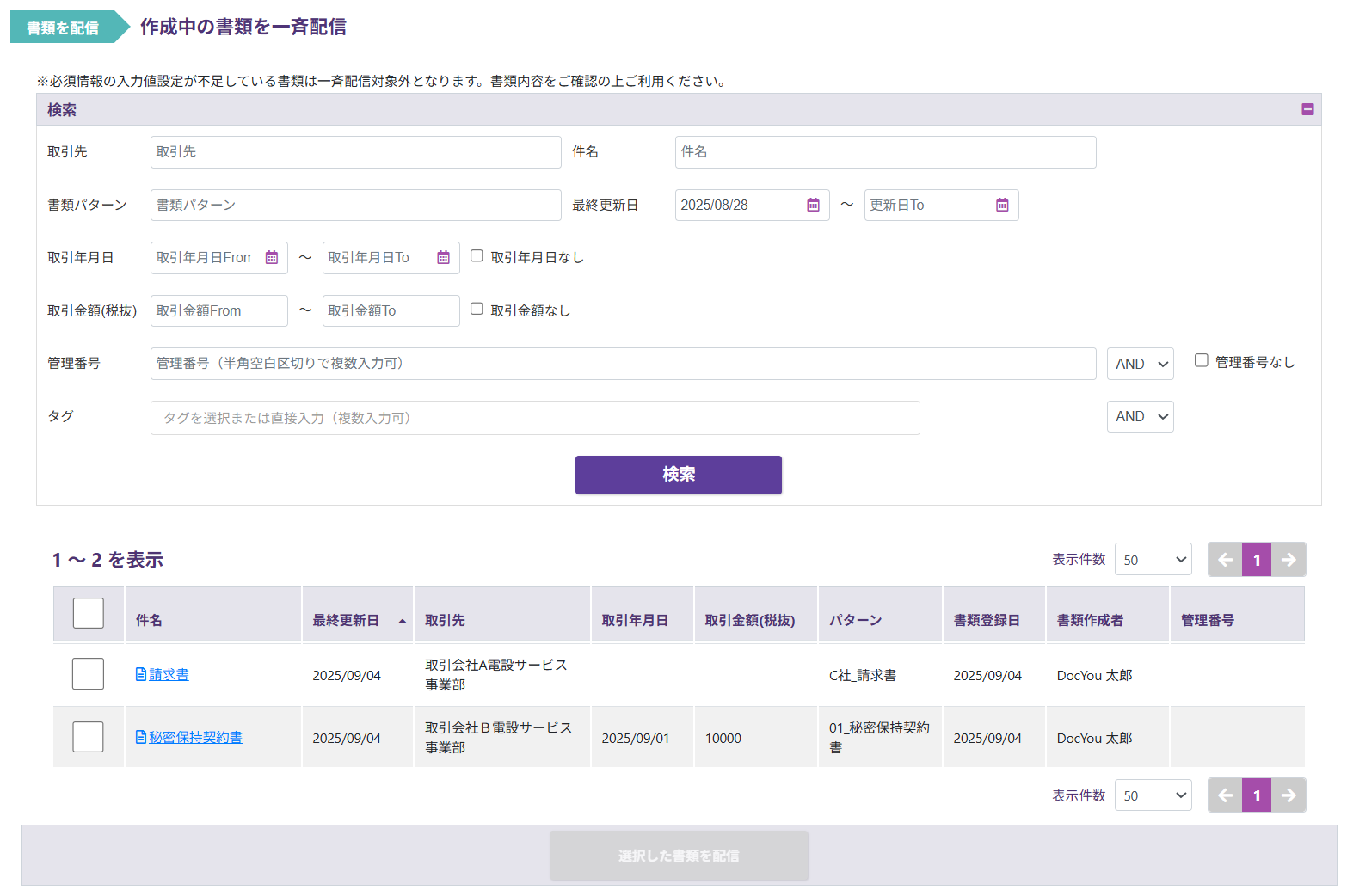Image resolution: width=1347 pixels, height=896 pixels.
Task: Enable the 取引金額なし checkbox
Action: (x=477, y=309)
